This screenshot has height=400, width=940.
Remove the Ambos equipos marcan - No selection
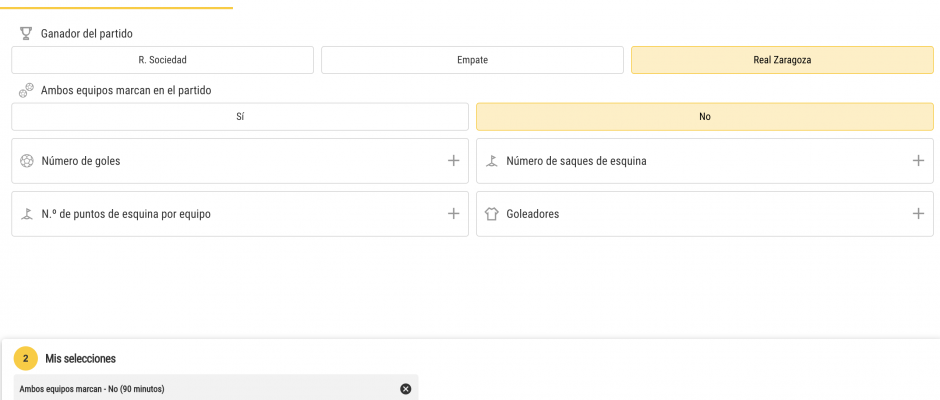coord(406,389)
